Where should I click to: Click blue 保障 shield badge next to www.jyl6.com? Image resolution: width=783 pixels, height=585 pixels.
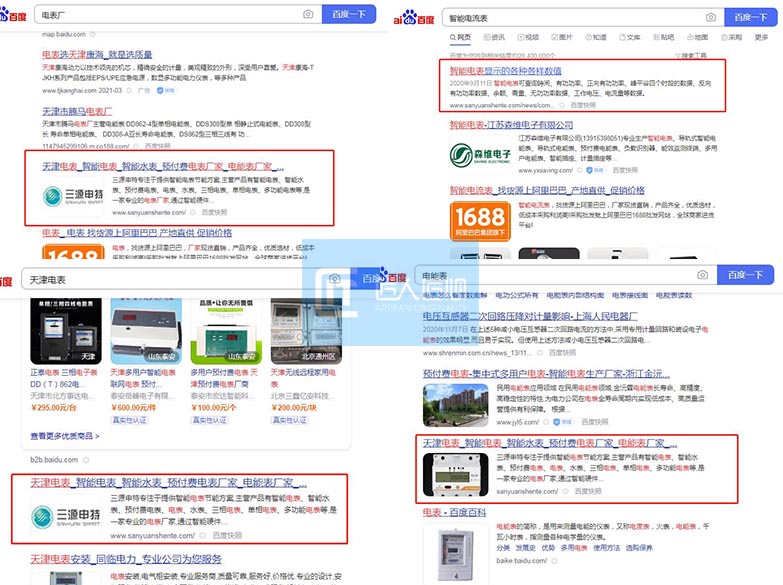(x=563, y=422)
